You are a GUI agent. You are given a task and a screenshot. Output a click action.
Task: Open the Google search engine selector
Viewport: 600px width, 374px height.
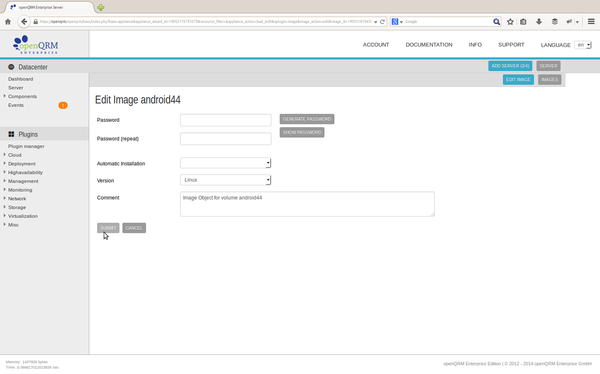point(397,22)
